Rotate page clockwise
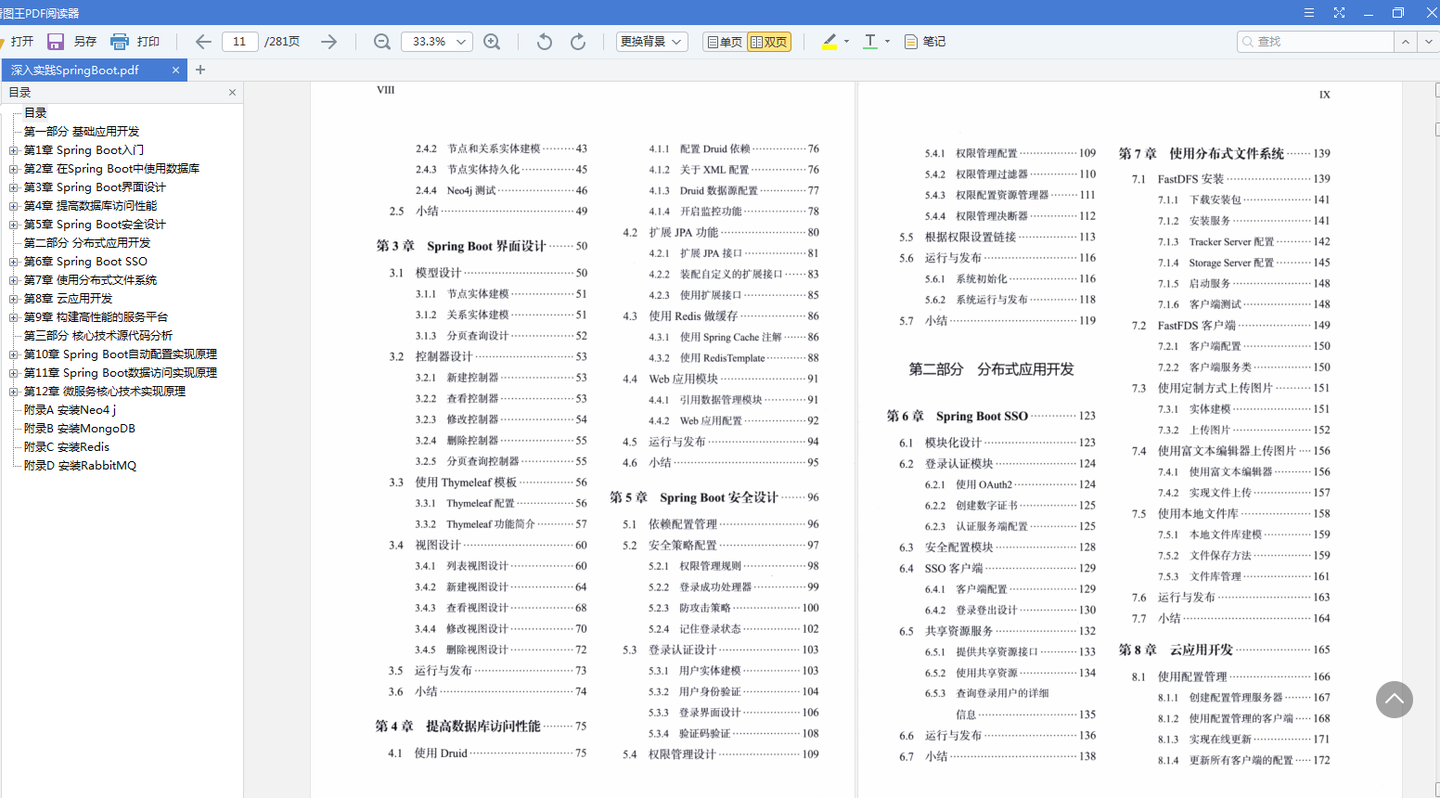This screenshot has width=1440, height=798. pyautogui.click(x=578, y=42)
